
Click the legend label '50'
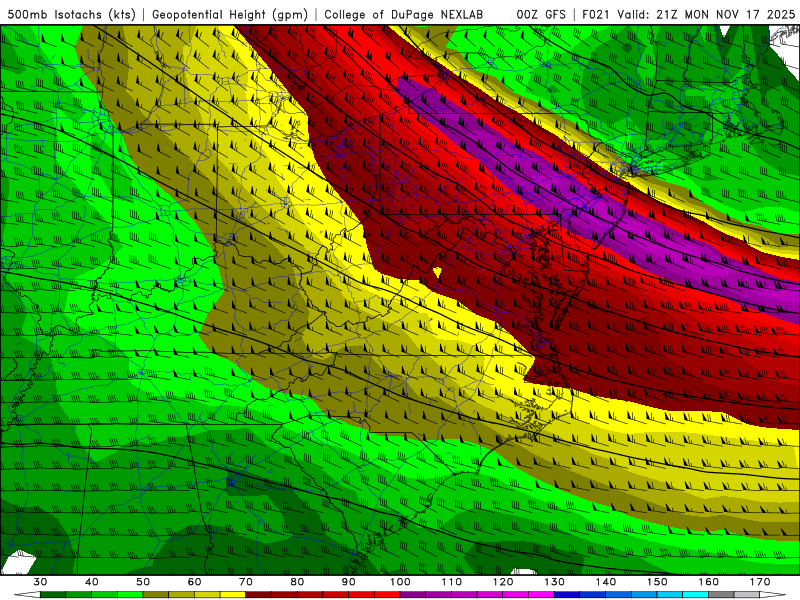click(x=143, y=582)
